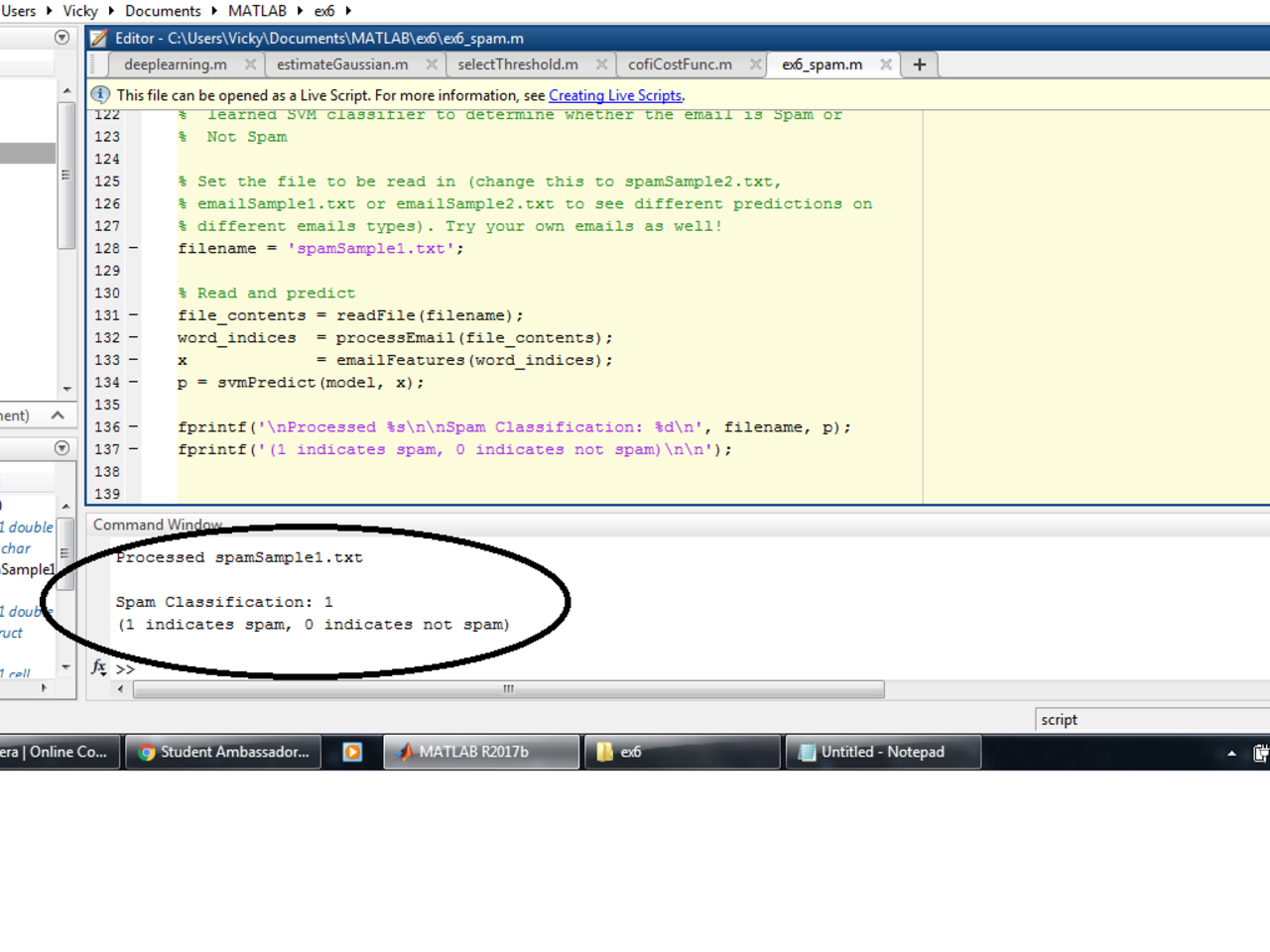This screenshot has width=1270, height=952.
Task: Collapse the details panel chevron
Action: (58, 416)
